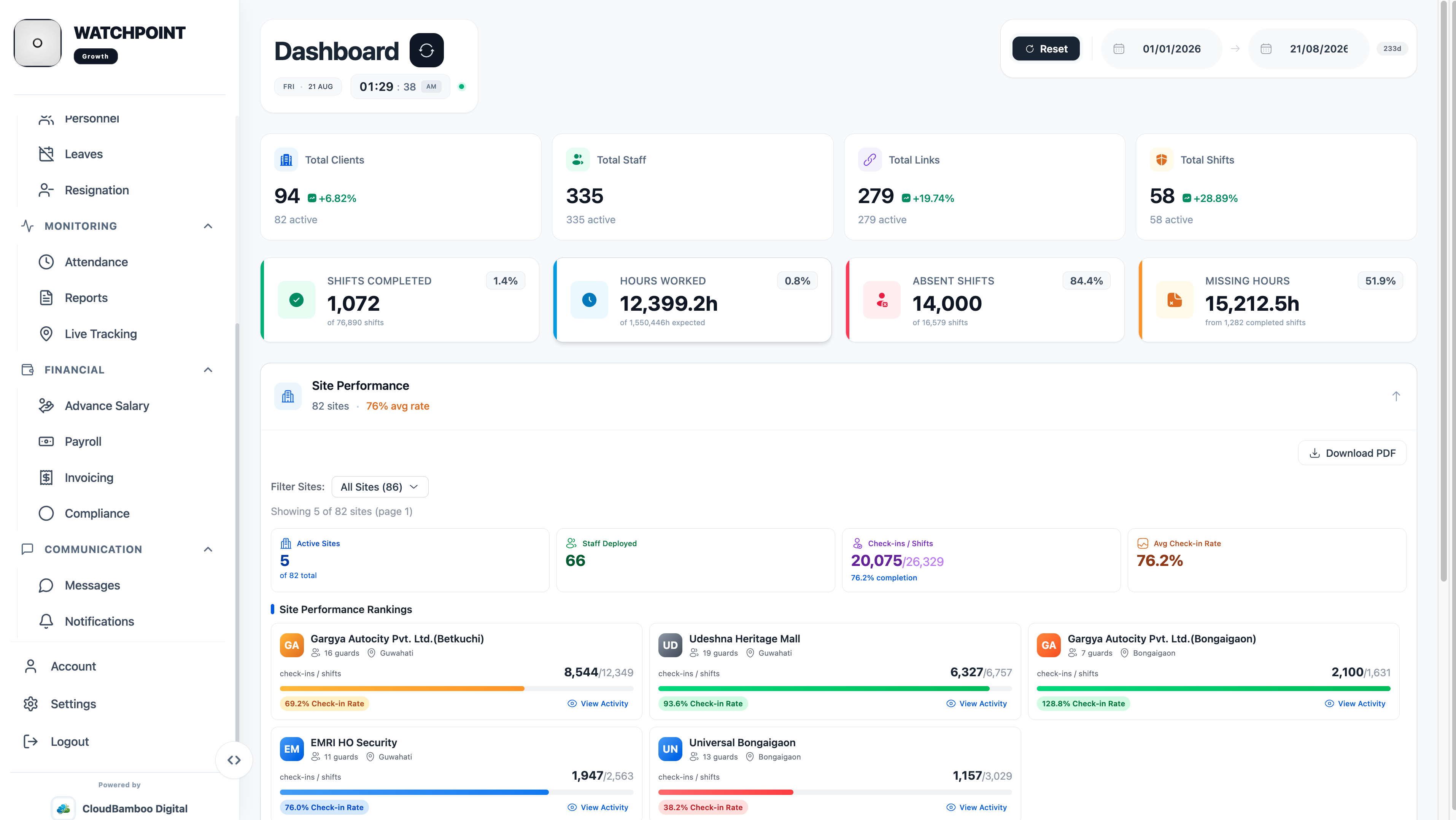Click the Download PDF button
Viewport: 1456px width, 820px height.
click(x=1352, y=453)
